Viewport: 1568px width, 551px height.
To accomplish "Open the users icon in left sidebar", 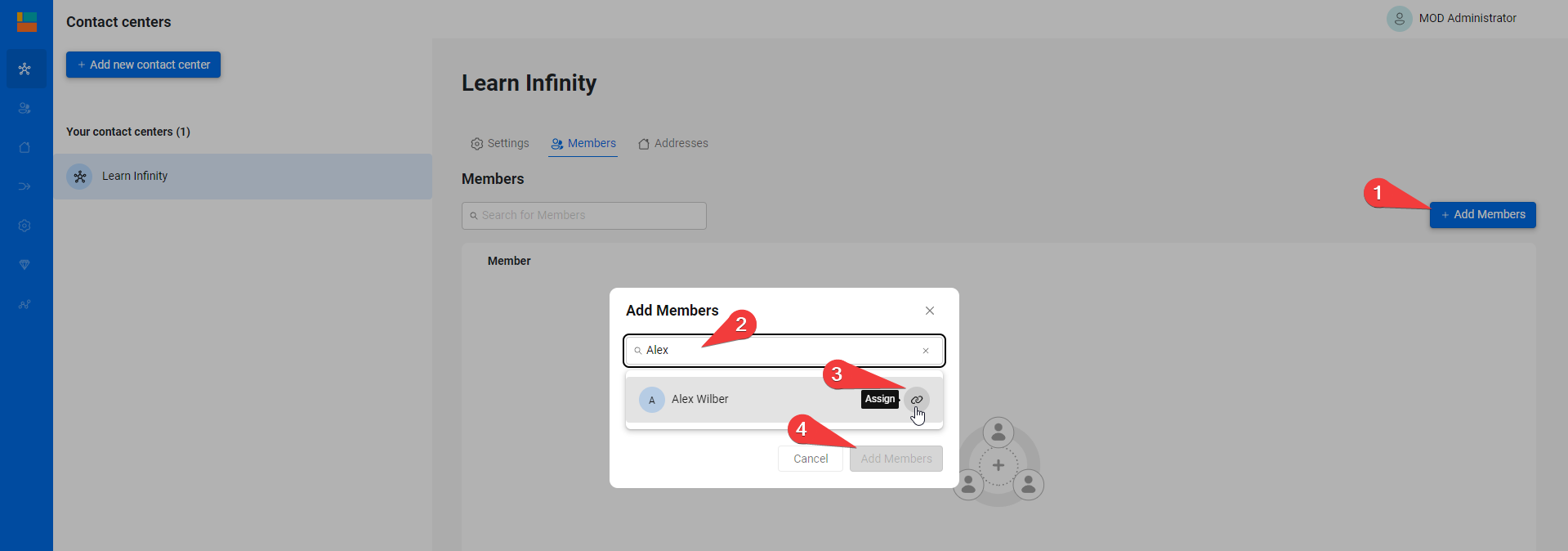I will pos(25,108).
